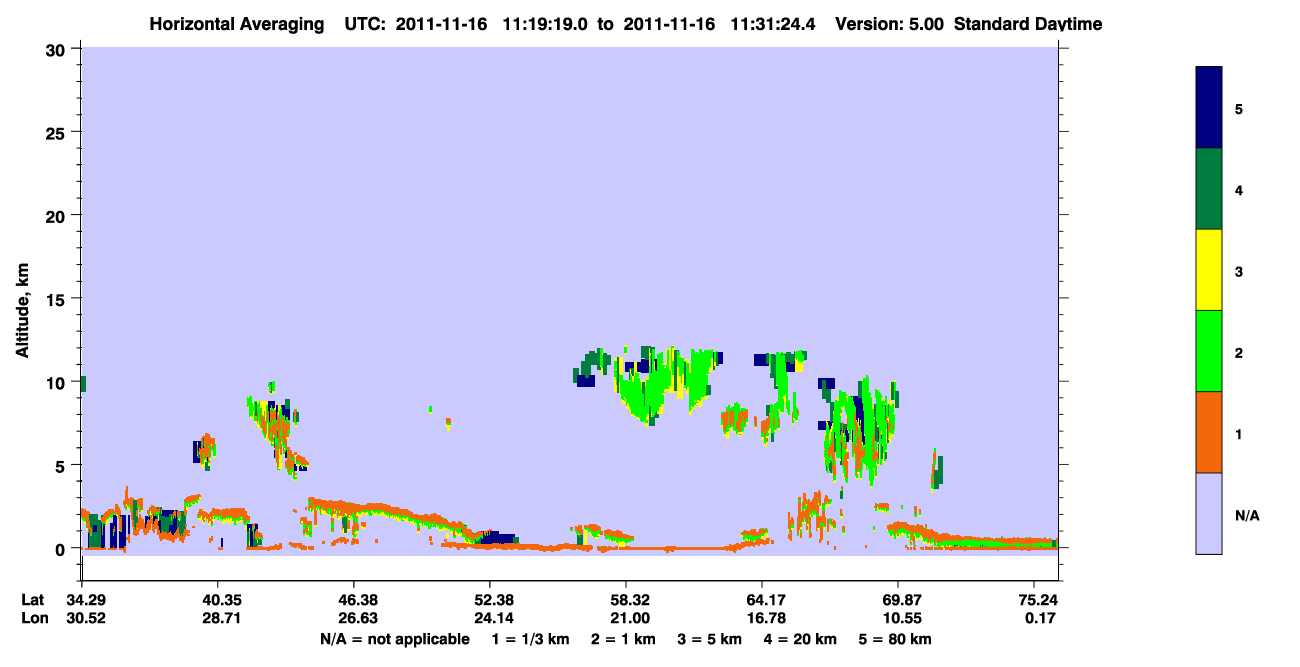Click the dark green level 4 color swatch
The height and width of the screenshot is (667, 1300).
[x=1209, y=189]
